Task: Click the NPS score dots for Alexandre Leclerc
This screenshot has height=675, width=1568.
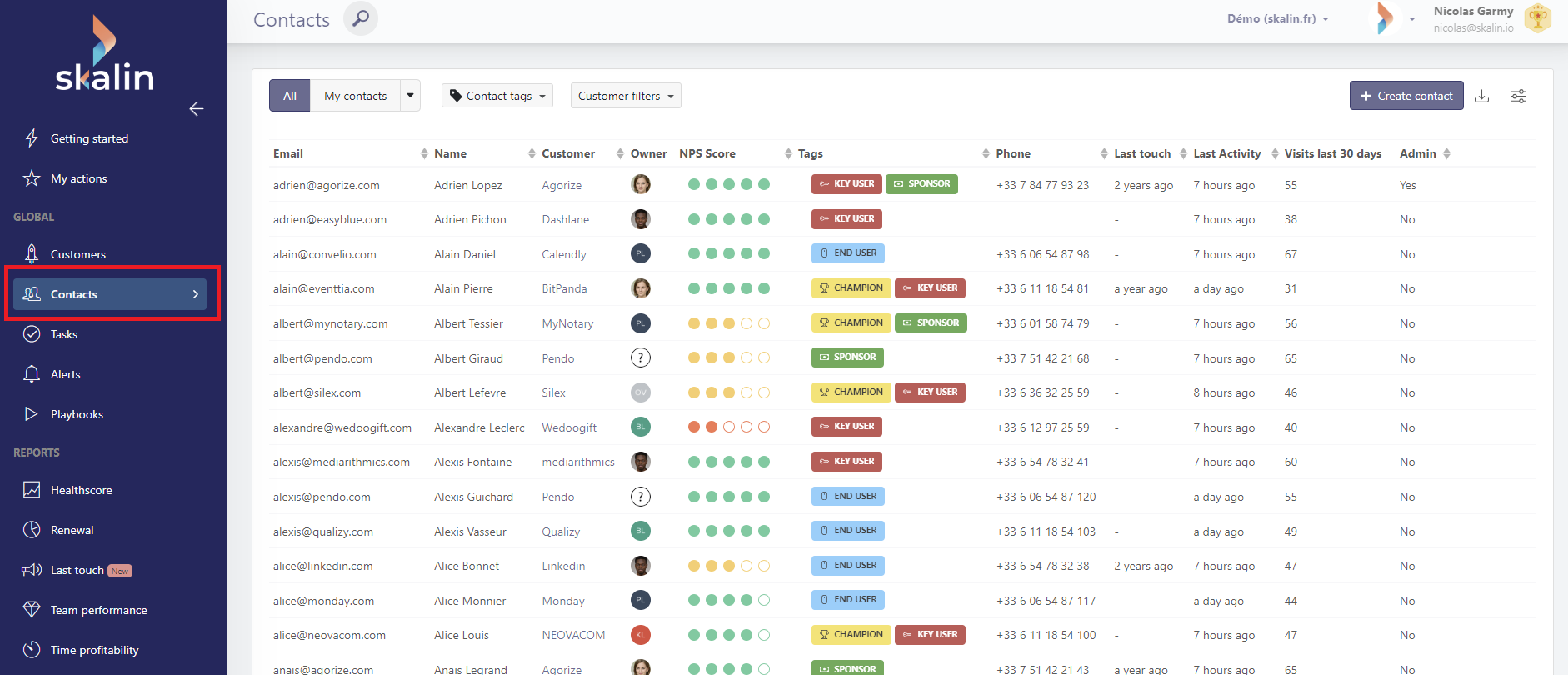Action: pos(728,427)
